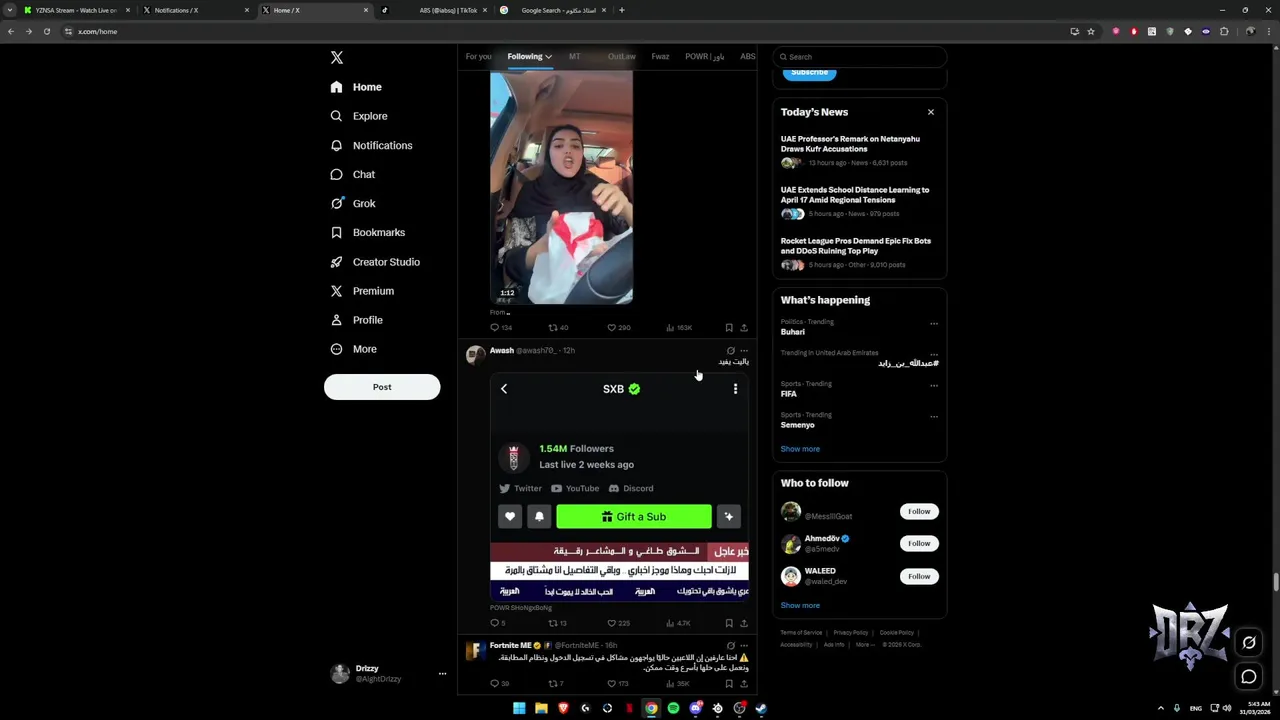Click the blue Subscribe button
Screen dimensions: 1280x720
809,73
